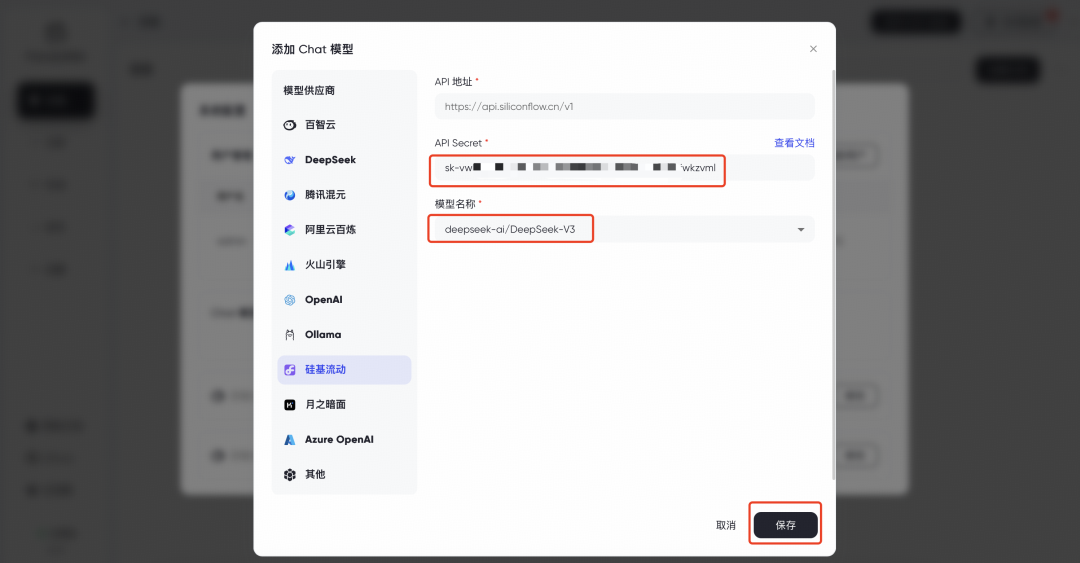Open the 查看文档 link

(794, 143)
